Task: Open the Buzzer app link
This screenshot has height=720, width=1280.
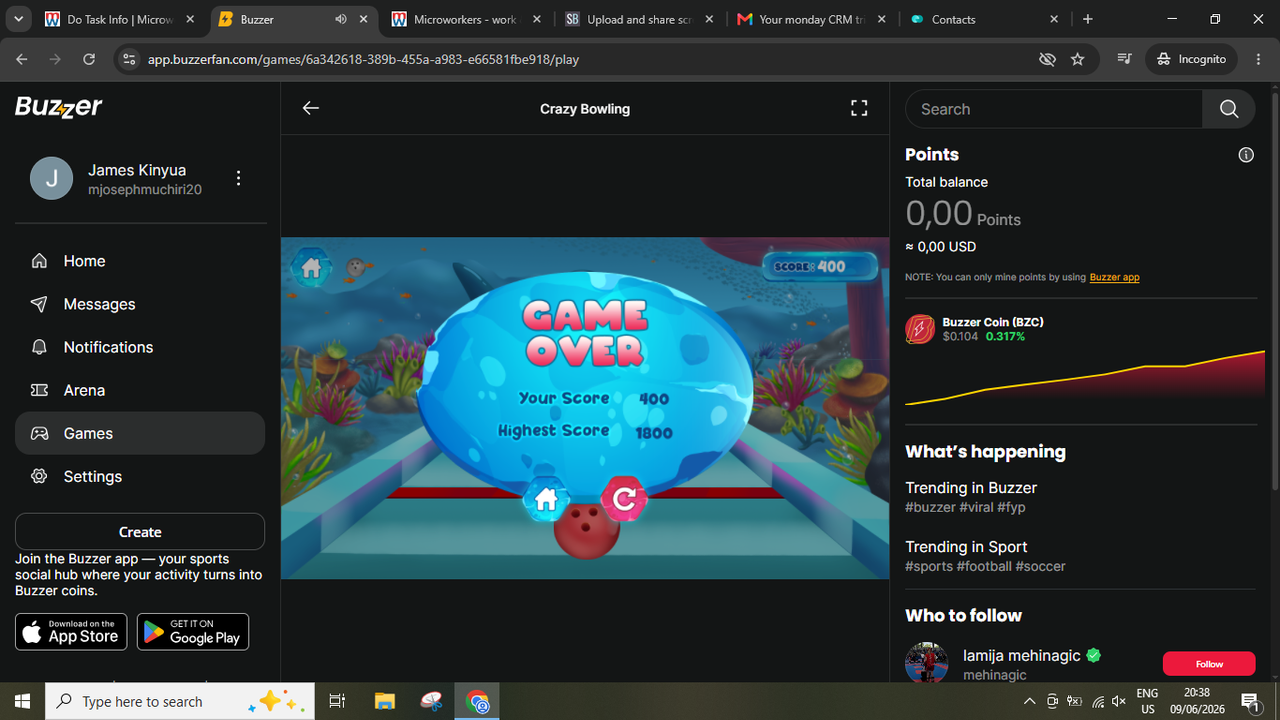Action: pyautogui.click(x=1114, y=277)
